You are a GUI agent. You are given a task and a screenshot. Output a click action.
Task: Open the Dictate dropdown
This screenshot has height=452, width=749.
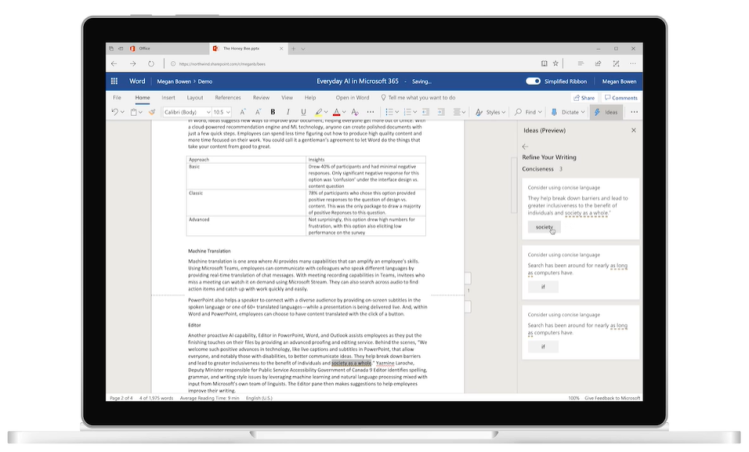click(x=568, y=112)
